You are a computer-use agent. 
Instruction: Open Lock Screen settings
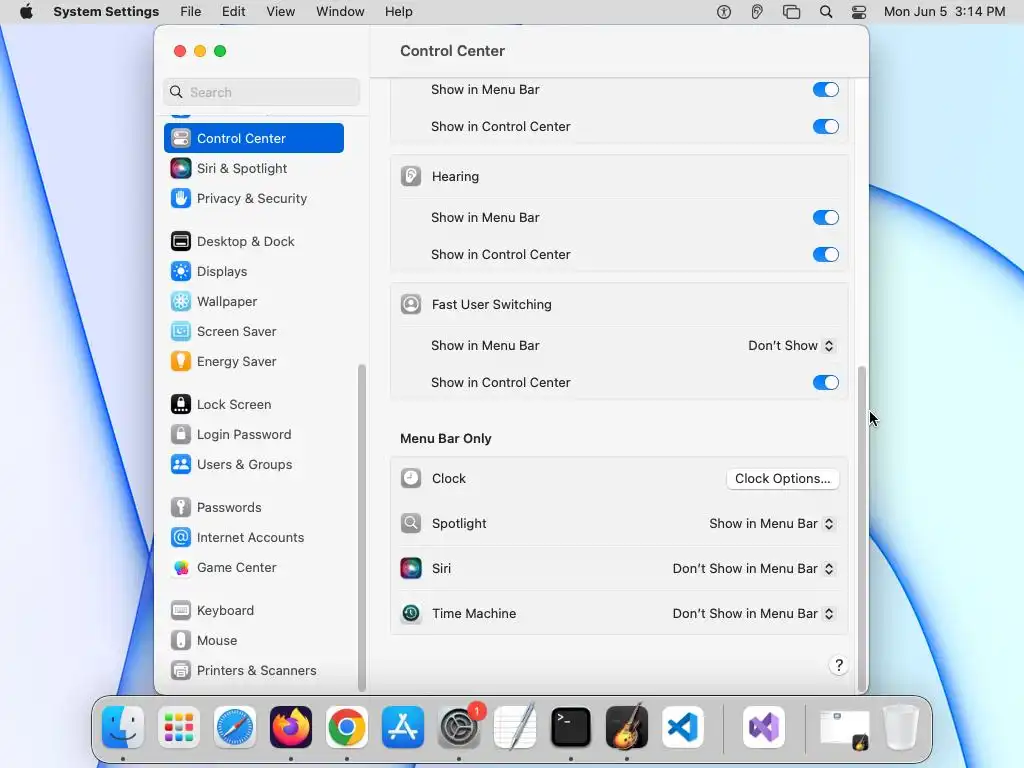coord(253,405)
